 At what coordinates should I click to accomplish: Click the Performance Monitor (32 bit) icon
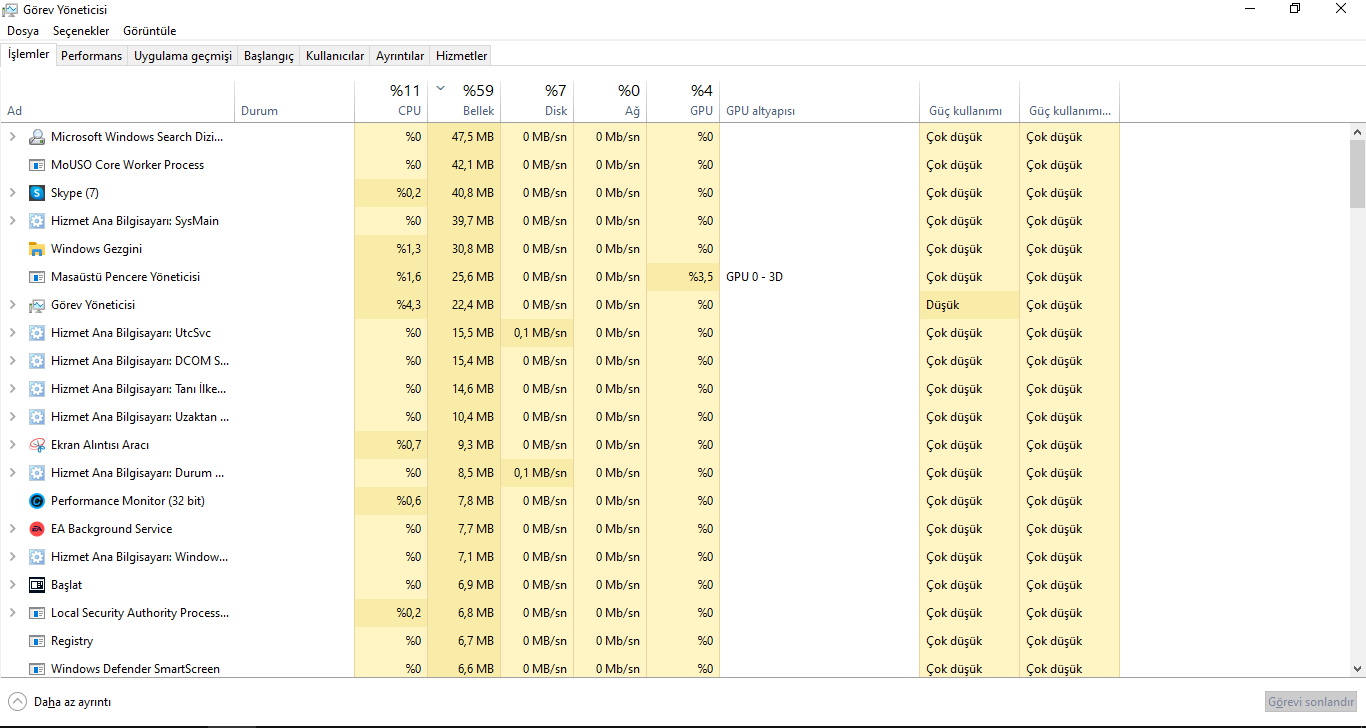tap(37, 501)
